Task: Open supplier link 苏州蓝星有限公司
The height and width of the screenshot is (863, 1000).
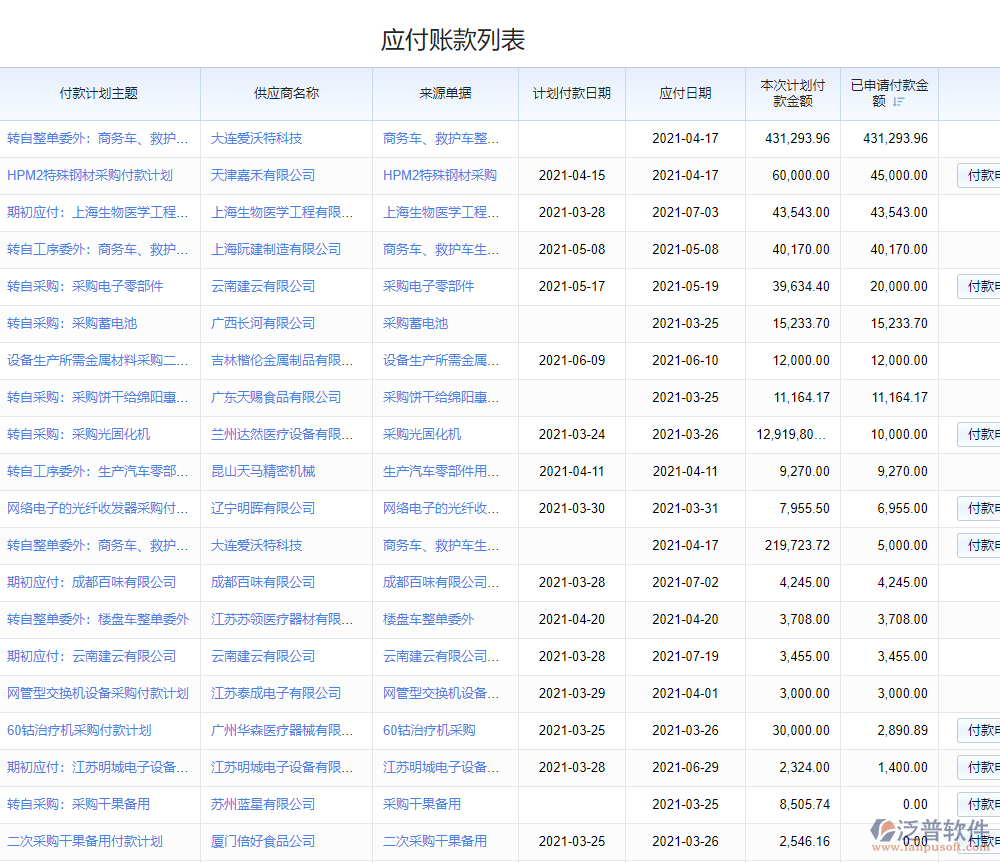Action: pyautogui.click(x=263, y=804)
